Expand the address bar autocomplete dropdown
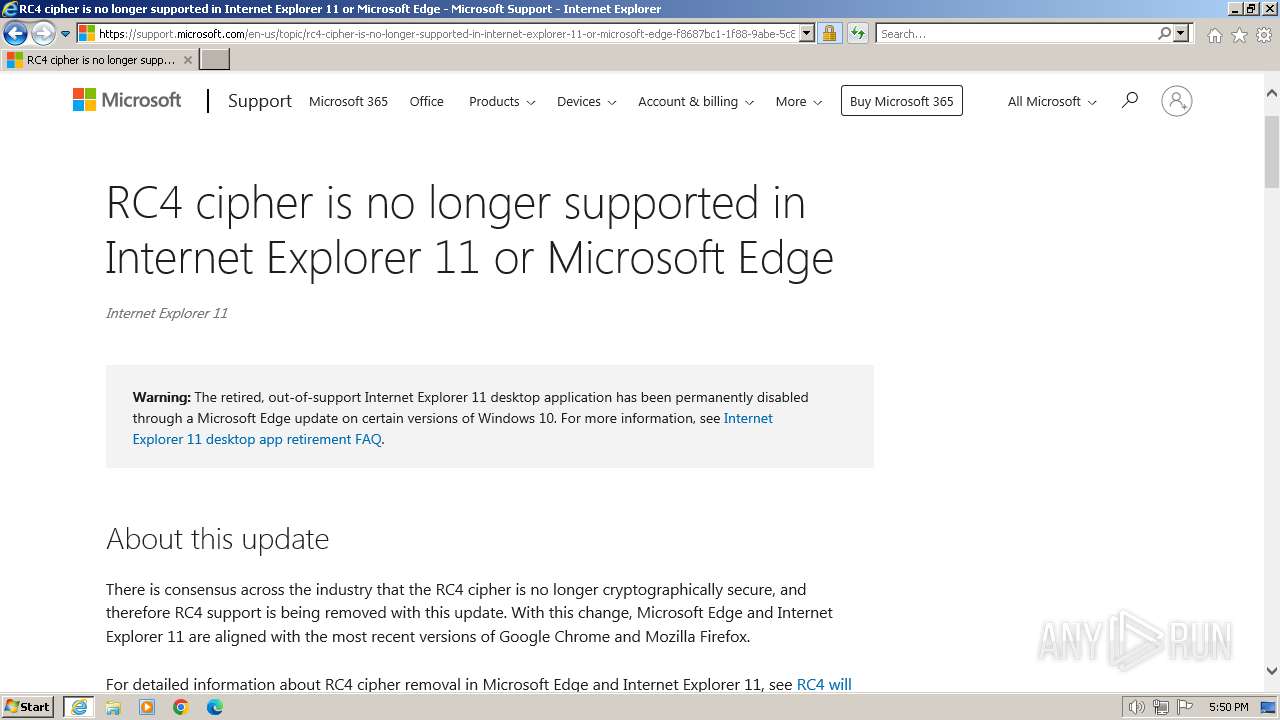 tap(807, 34)
